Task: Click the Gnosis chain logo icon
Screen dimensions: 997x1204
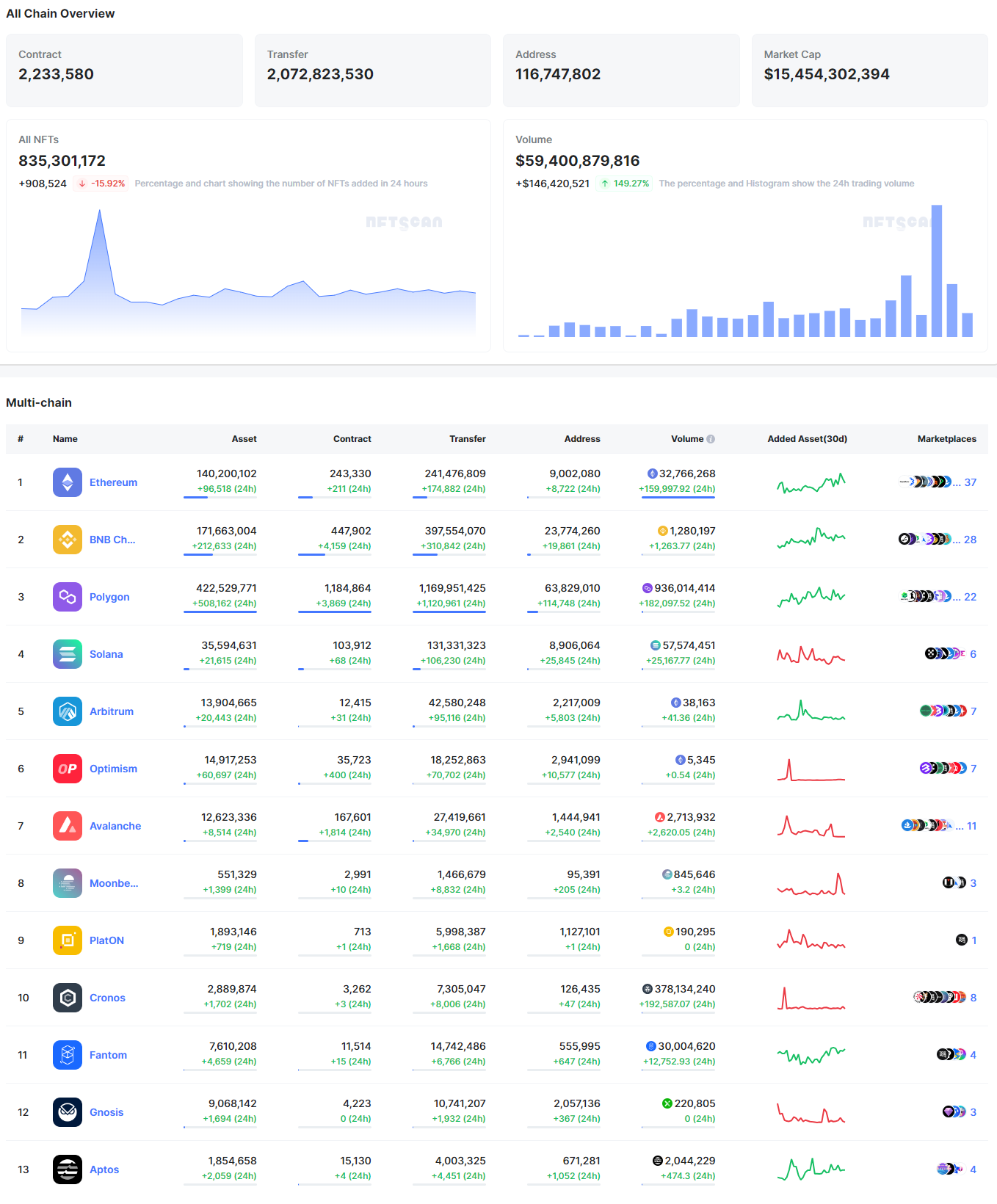Action: (x=68, y=1112)
